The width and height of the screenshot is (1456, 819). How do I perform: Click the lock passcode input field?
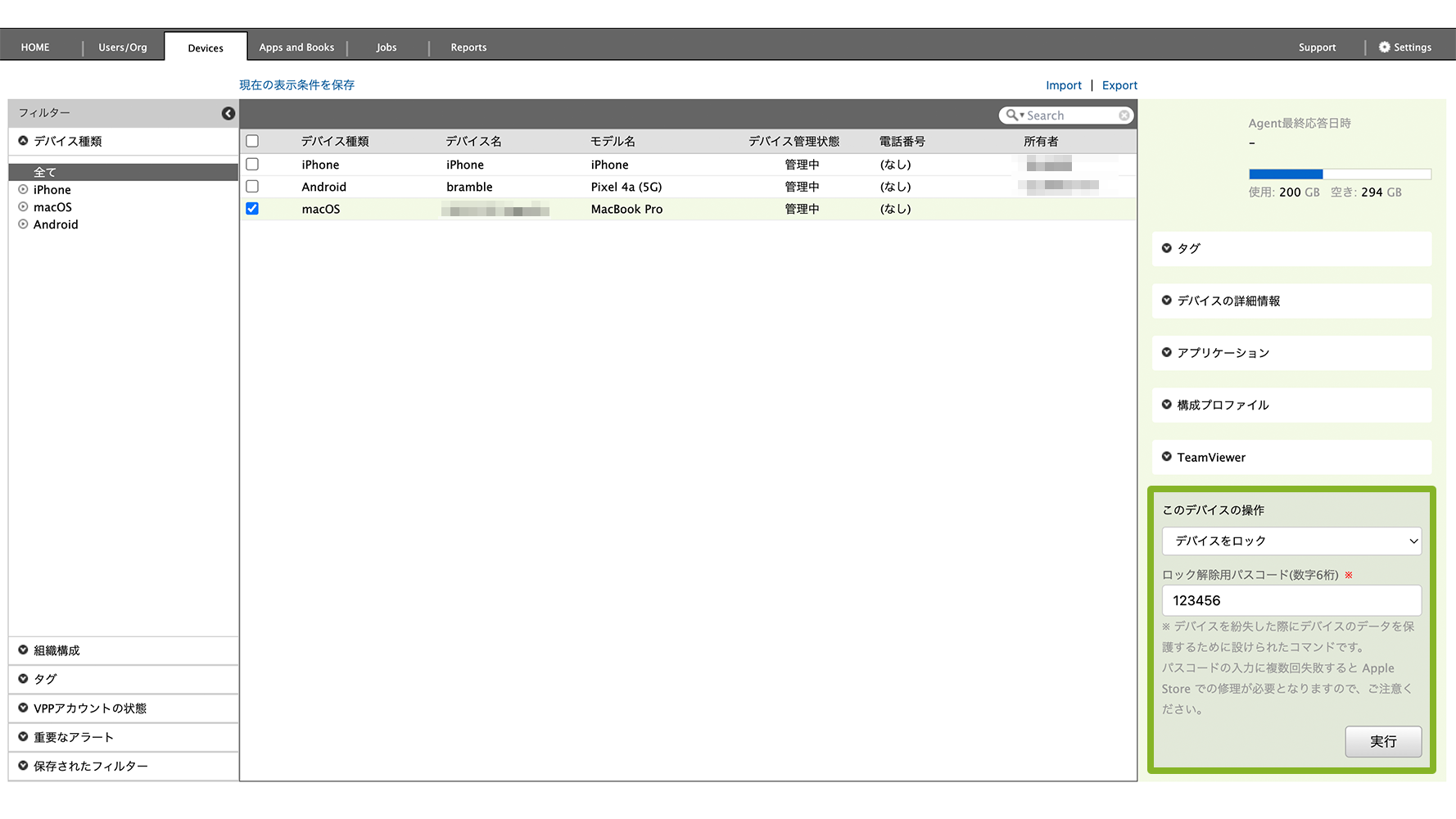1291,600
